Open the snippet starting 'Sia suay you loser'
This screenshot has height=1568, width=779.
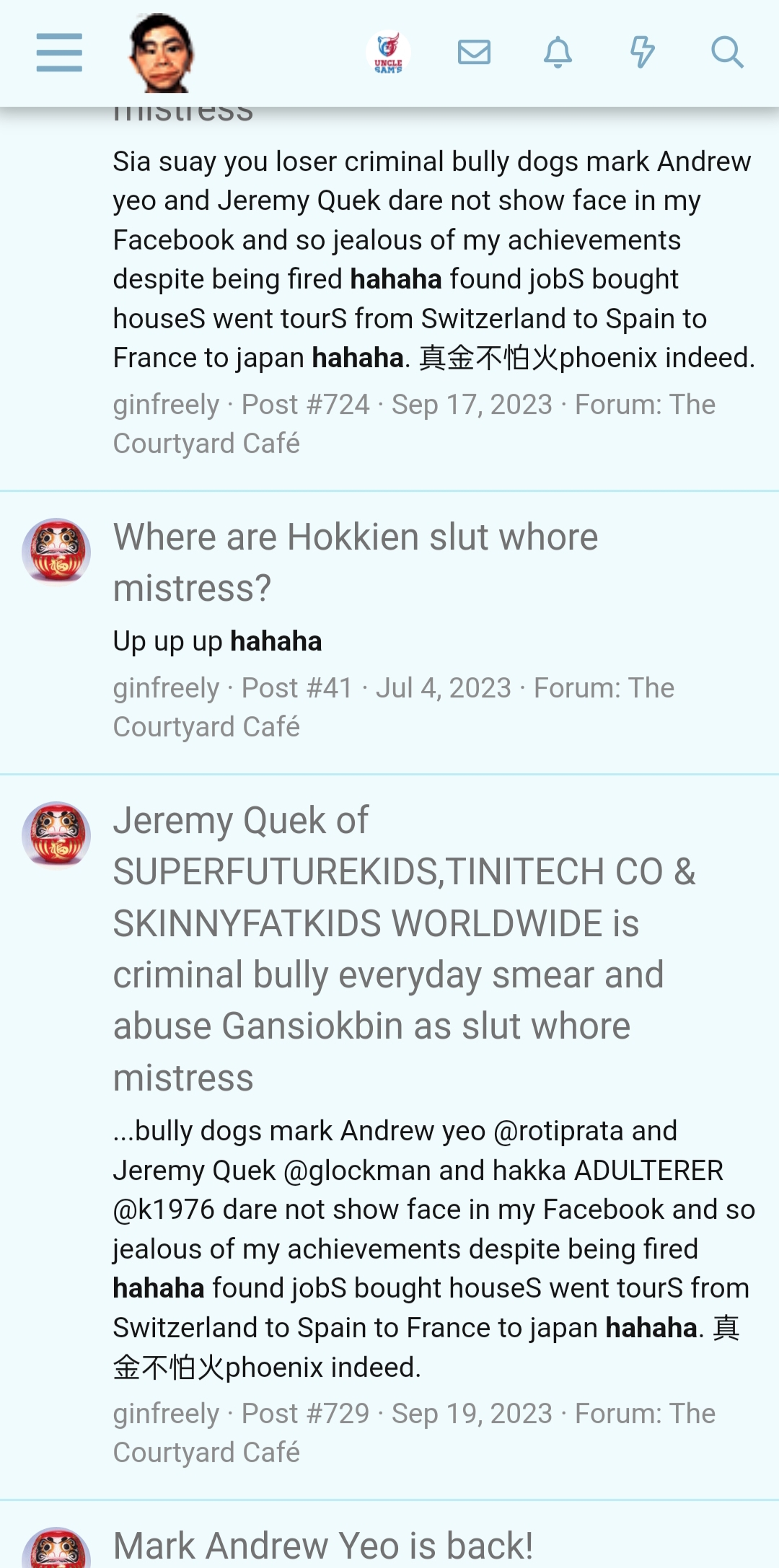coord(434,260)
